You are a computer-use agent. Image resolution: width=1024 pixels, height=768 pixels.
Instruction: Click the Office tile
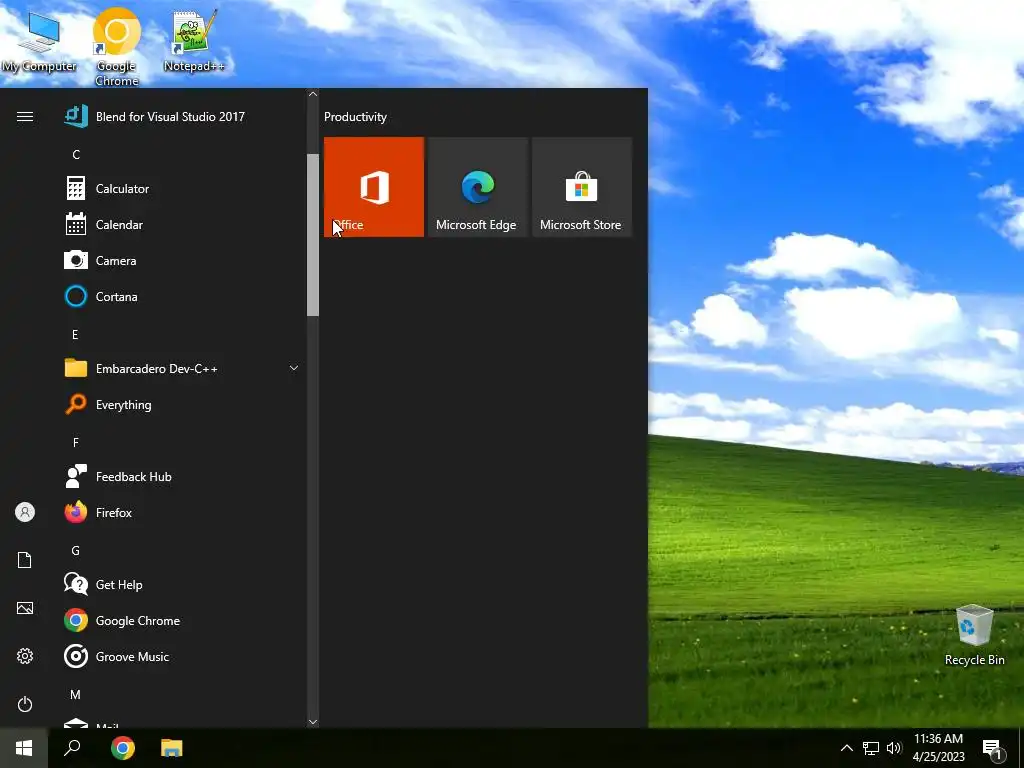tap(374, 187)
